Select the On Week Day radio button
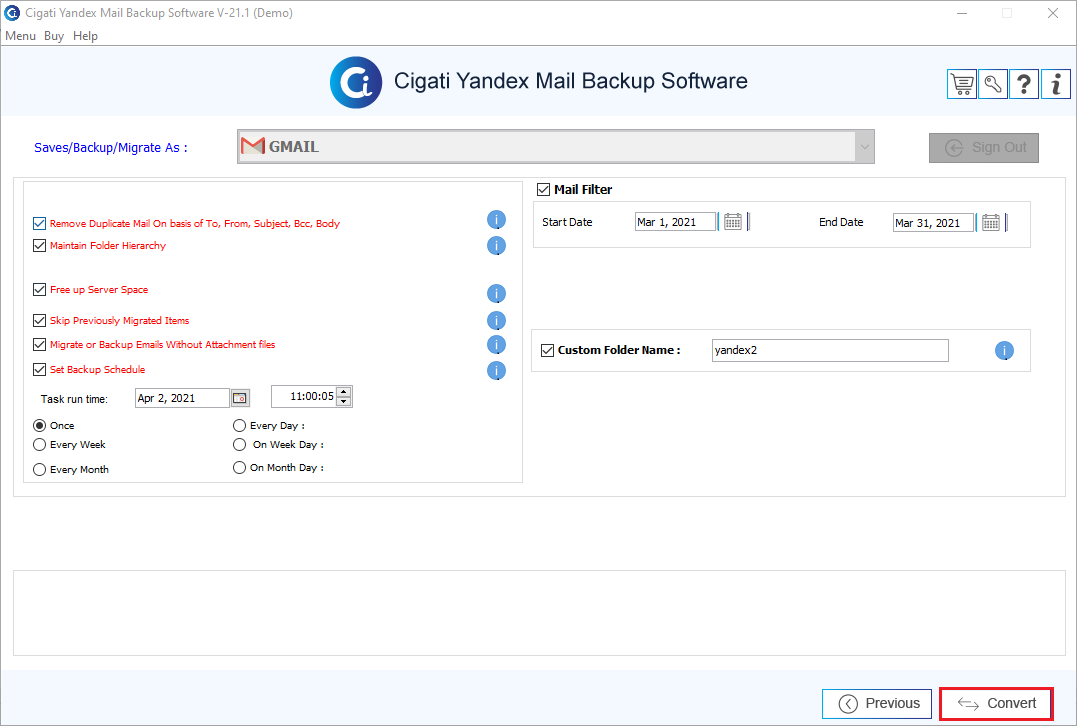Viewport: 1077px width, 726px height. (x=239, y=444)
